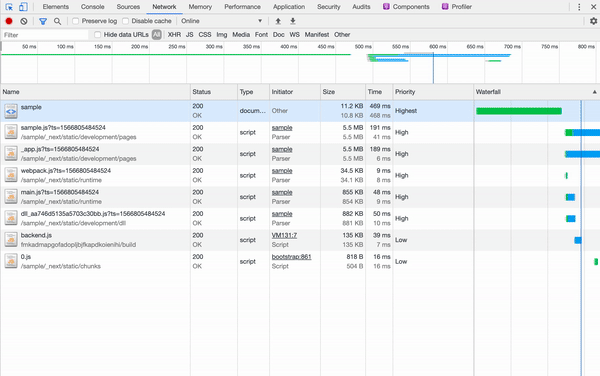Filter requests by Doc
Viewport: 600px width, 376px height.
[279, 35]
